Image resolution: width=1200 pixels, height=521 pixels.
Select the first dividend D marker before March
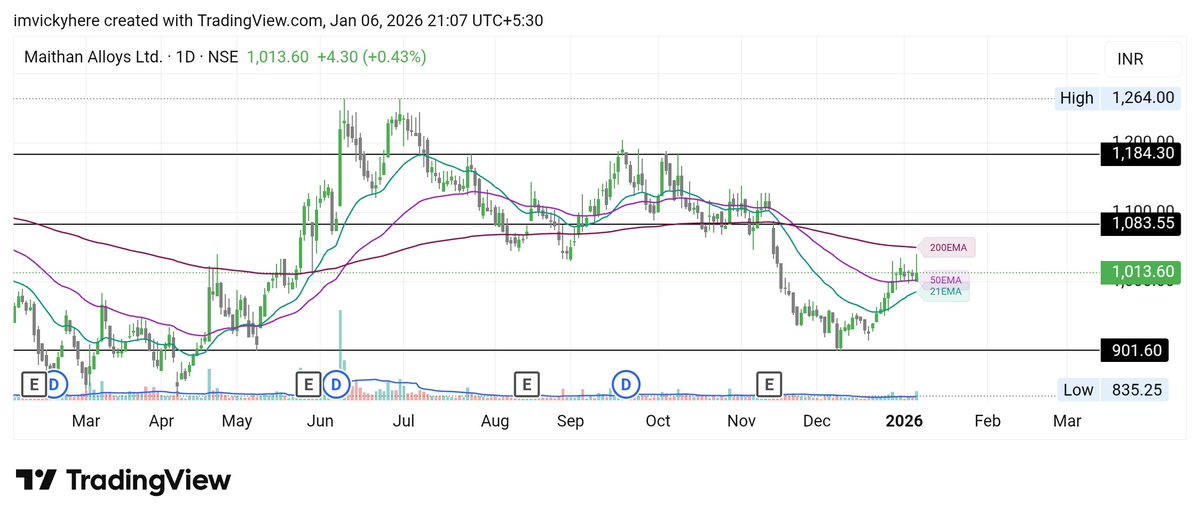[55, 383]
